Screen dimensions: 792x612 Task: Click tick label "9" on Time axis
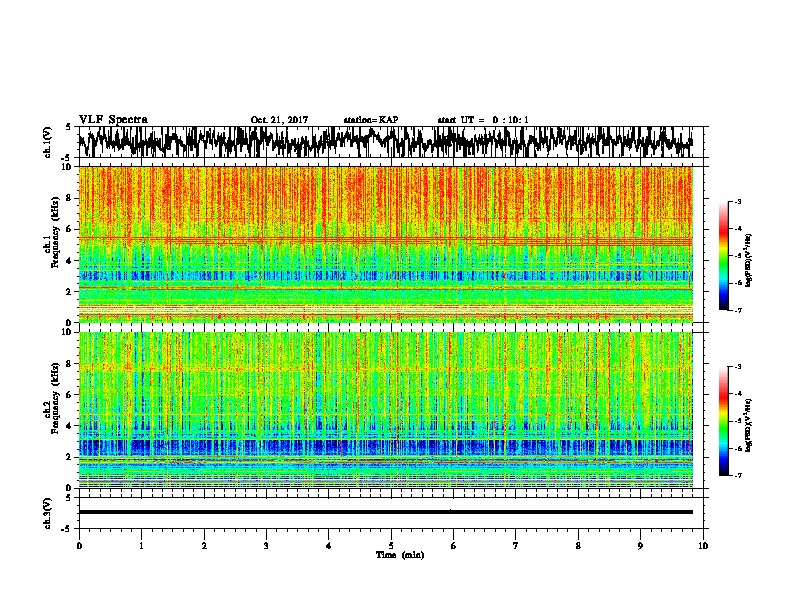(x=640, y=546)
